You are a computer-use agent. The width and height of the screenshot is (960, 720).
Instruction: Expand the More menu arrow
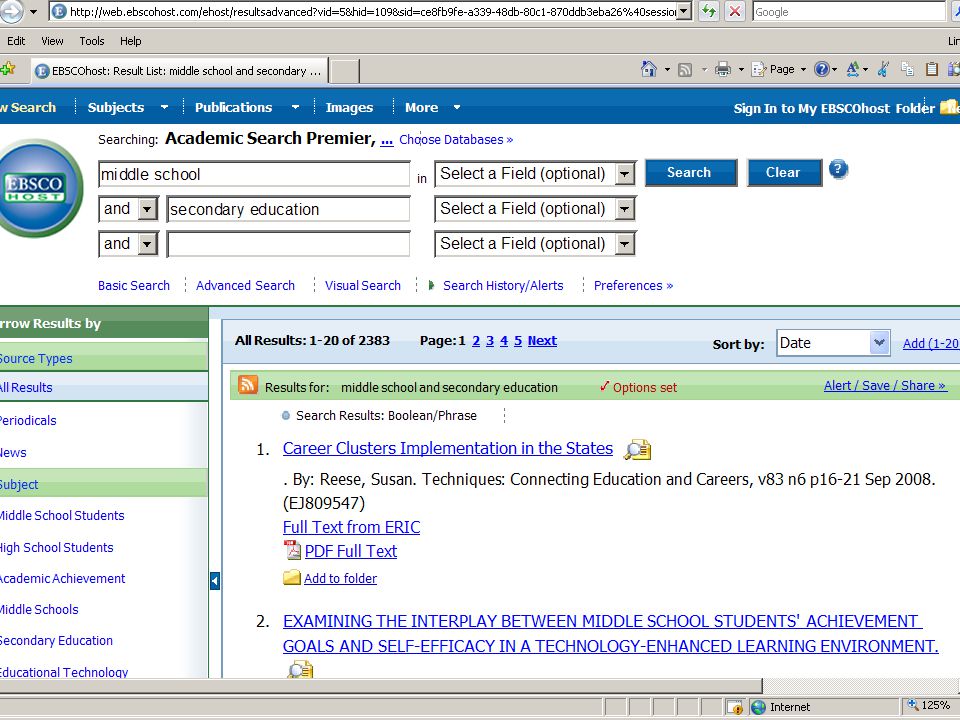pos(457,107)
